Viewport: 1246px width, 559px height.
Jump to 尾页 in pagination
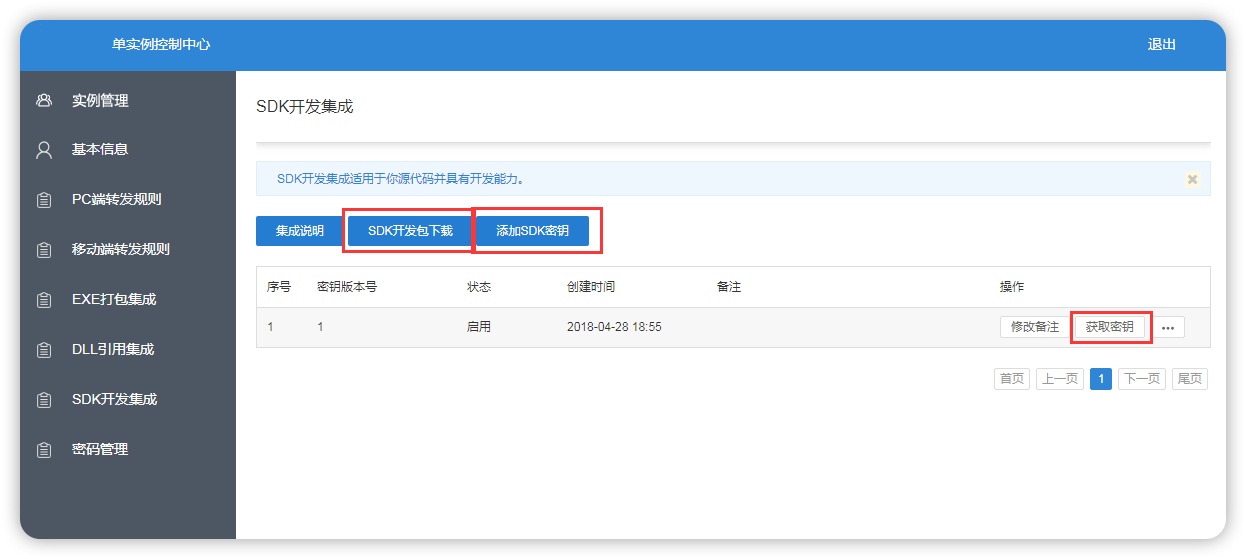1190,379
